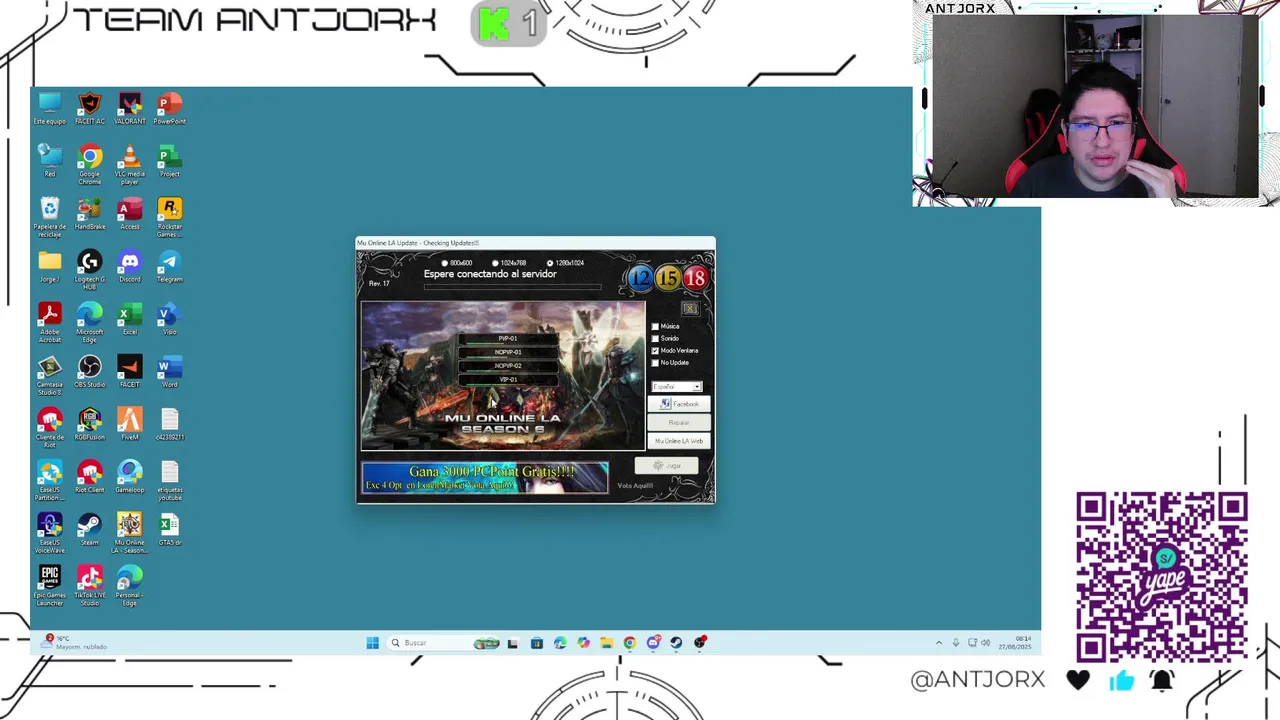Viewport: 1280px width, 720px height.
Task: Select the 1024x768 resolution option
Action: point(510,263)
